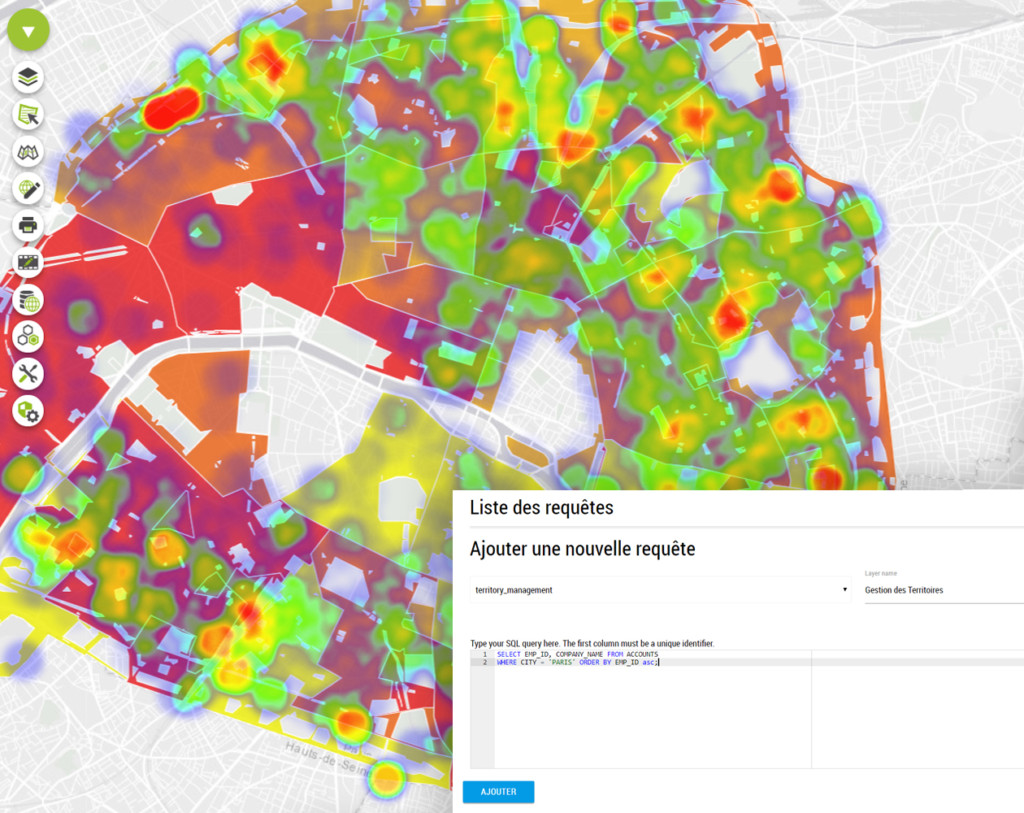Open the film strip animation tool
Screen dimensions: 1024x813
tap(28, 263)
